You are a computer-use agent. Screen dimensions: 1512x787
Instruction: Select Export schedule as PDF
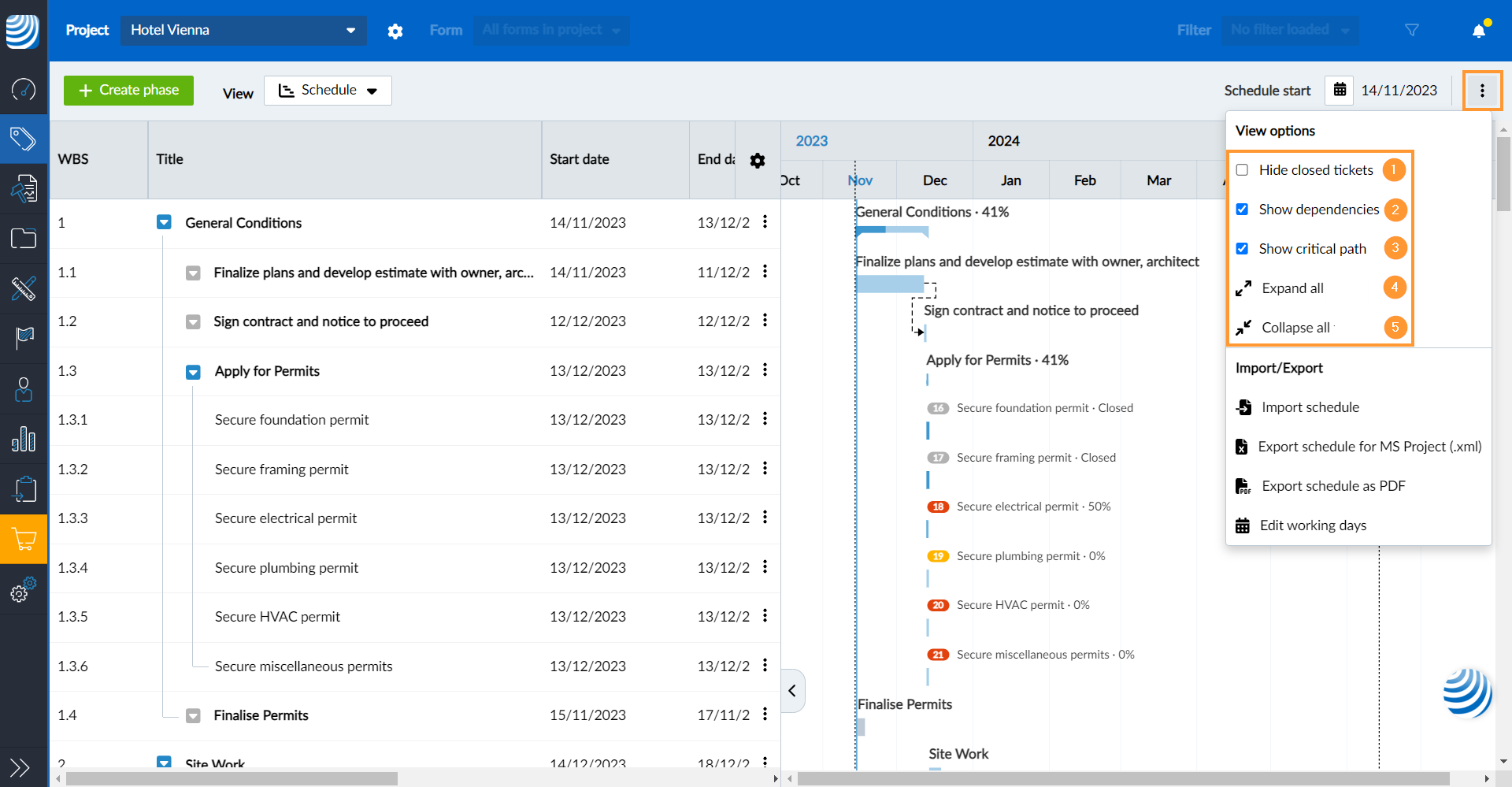click(x=1332, y=486)
